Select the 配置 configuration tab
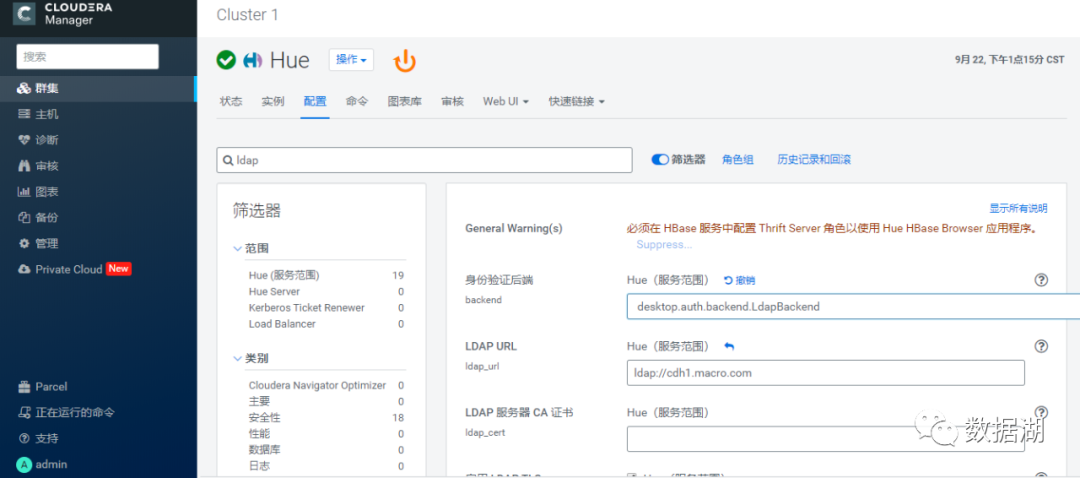The image size is (1080, 478). click(x=315, y=101)
